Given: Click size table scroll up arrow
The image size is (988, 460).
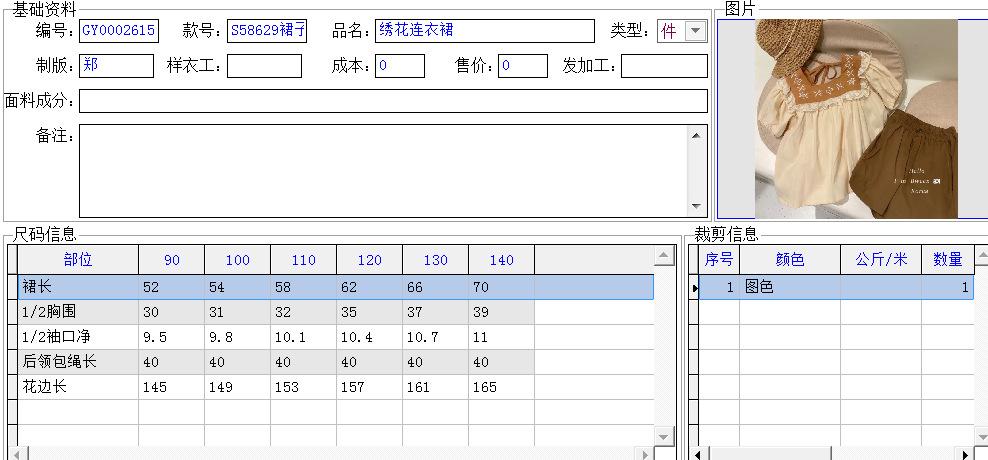Looking at the screenshot, I should (664, 257).
